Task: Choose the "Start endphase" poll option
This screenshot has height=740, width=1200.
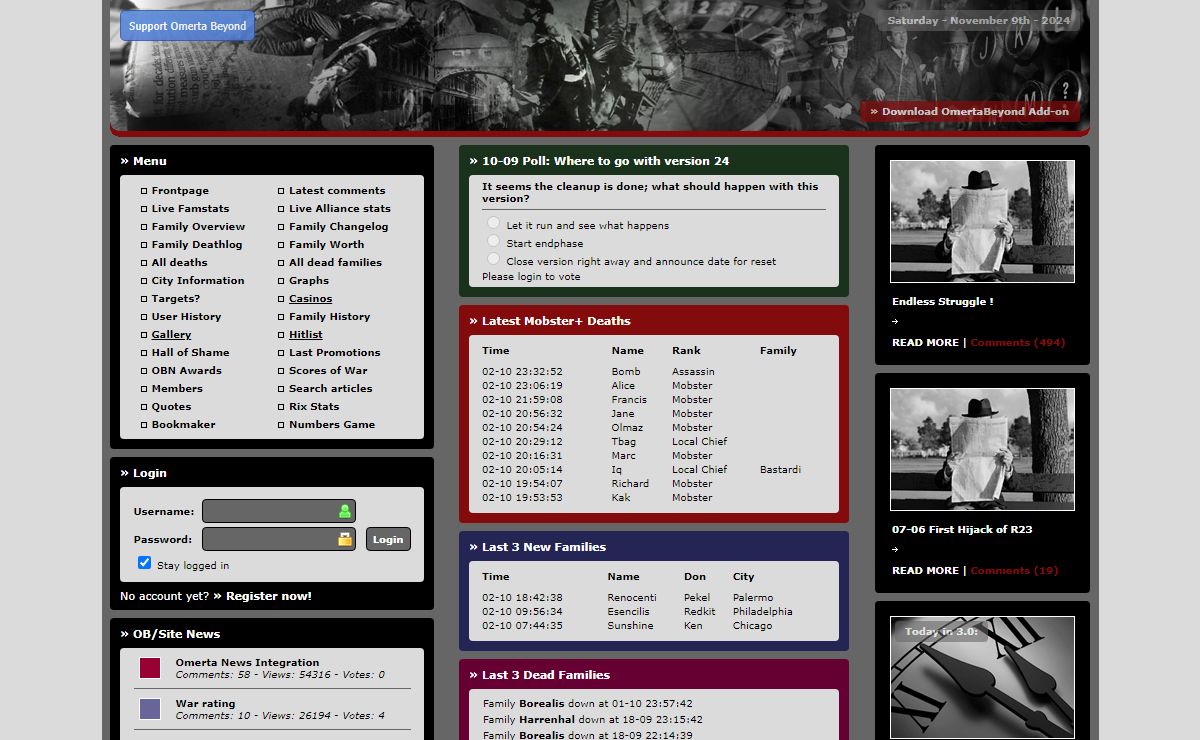Action: coord(493,241)
